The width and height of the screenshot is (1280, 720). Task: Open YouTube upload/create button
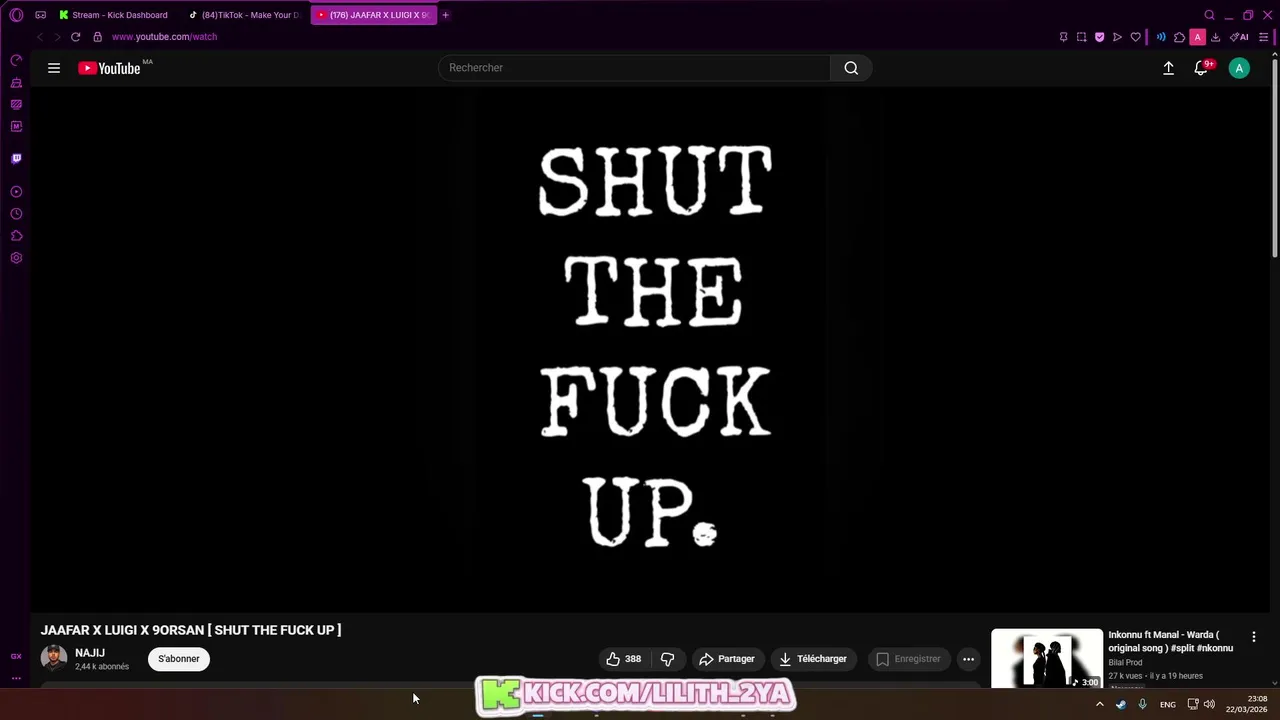[1168, 68]
